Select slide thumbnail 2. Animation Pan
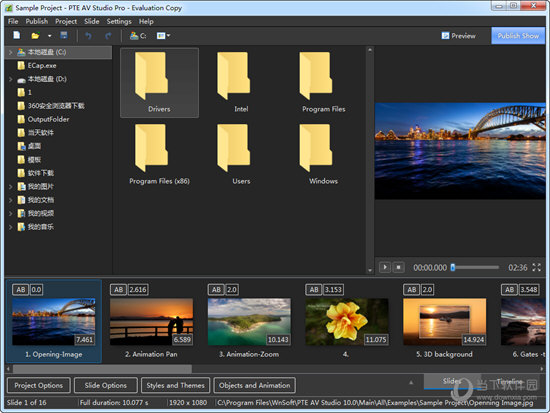Screen dimensions: 550x413 coord(151,322)
